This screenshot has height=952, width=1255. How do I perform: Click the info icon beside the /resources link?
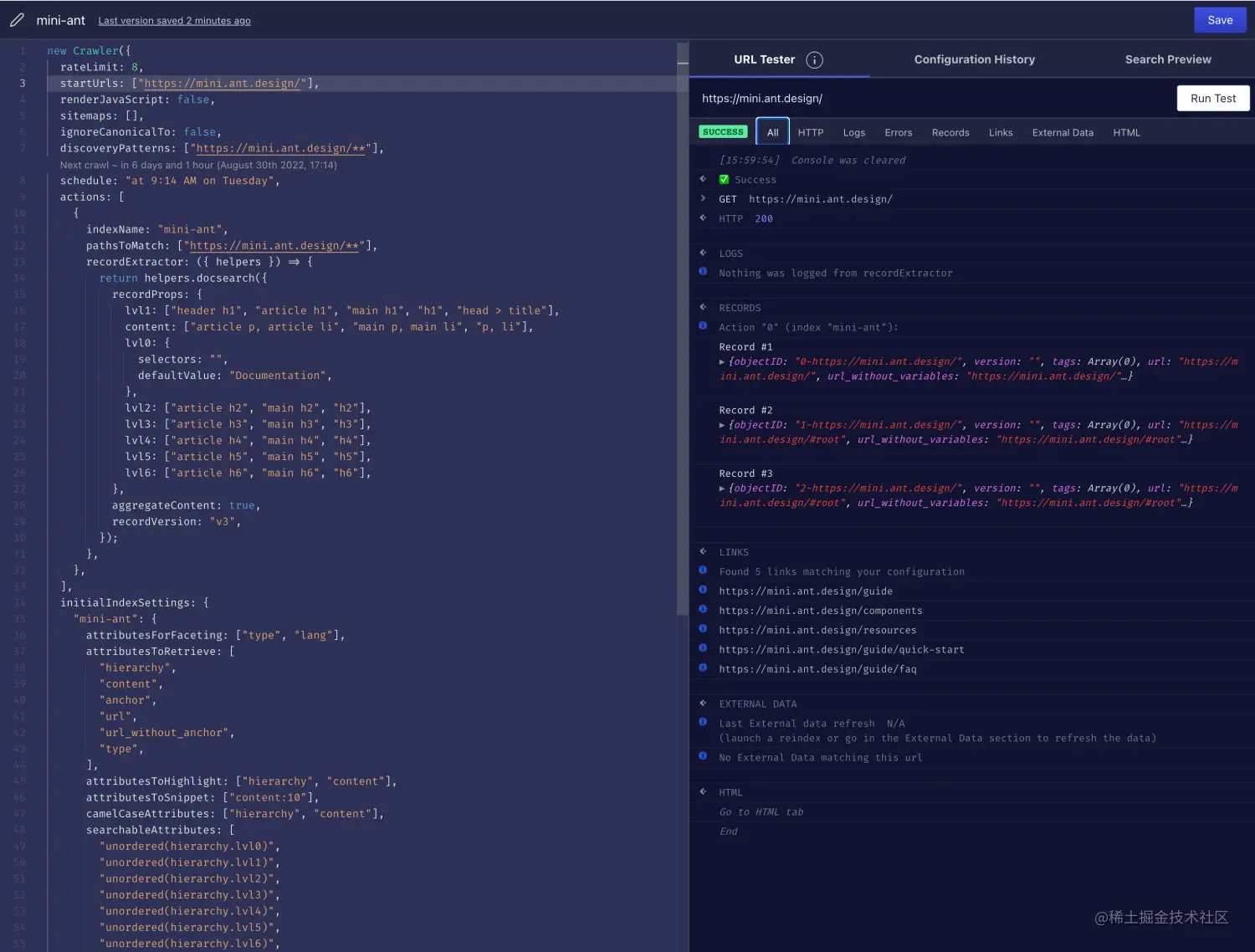(703, 628)
